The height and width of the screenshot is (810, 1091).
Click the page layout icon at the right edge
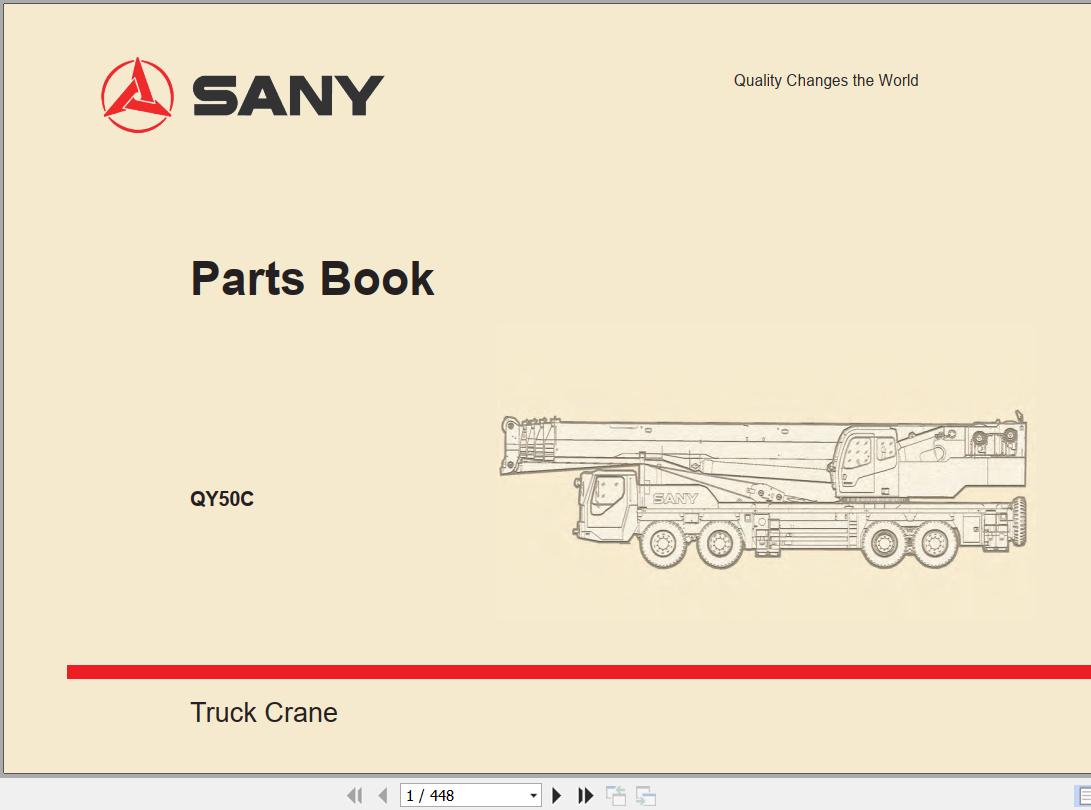[1083, 795]
